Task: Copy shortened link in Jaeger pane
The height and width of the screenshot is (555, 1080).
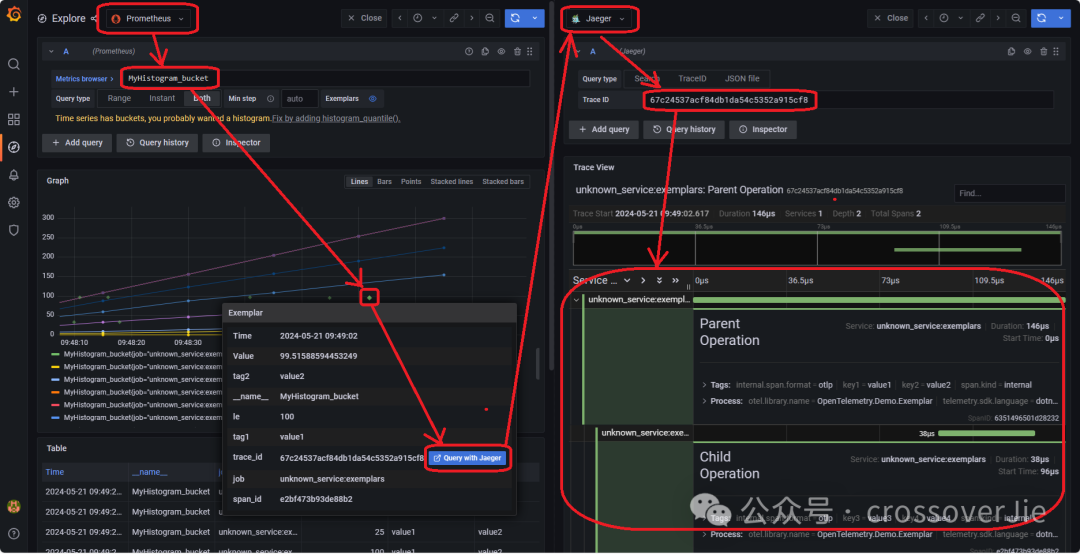Action: tap(980, 19)
